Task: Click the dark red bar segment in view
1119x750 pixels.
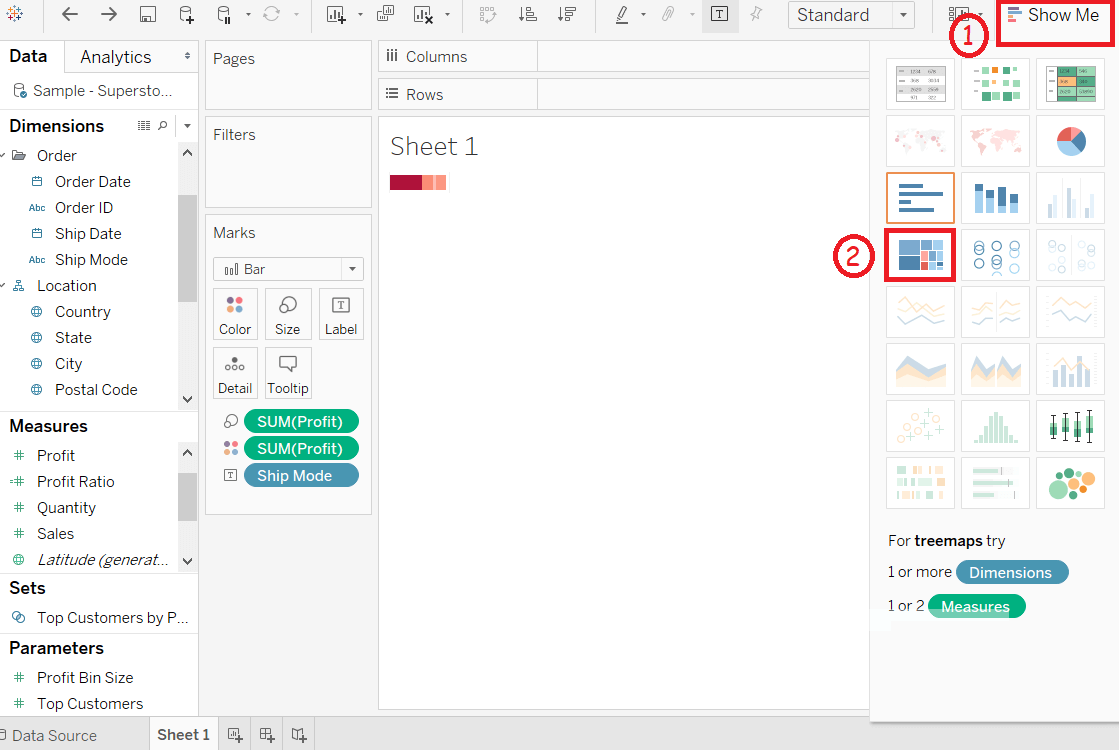Action: click(405, 182)
